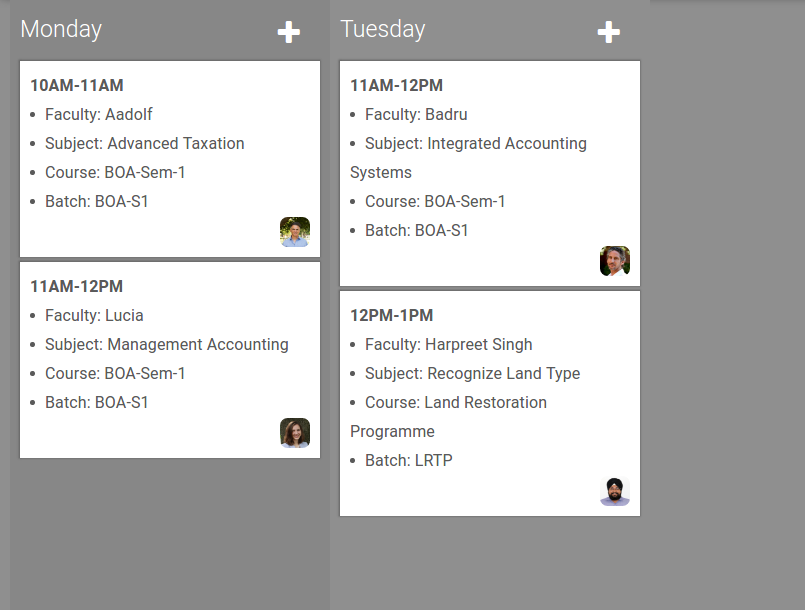This screenshot has height=610, width=805.
Task: Open Badru's faculty avatar photo
Action: [x=615, y=261]
